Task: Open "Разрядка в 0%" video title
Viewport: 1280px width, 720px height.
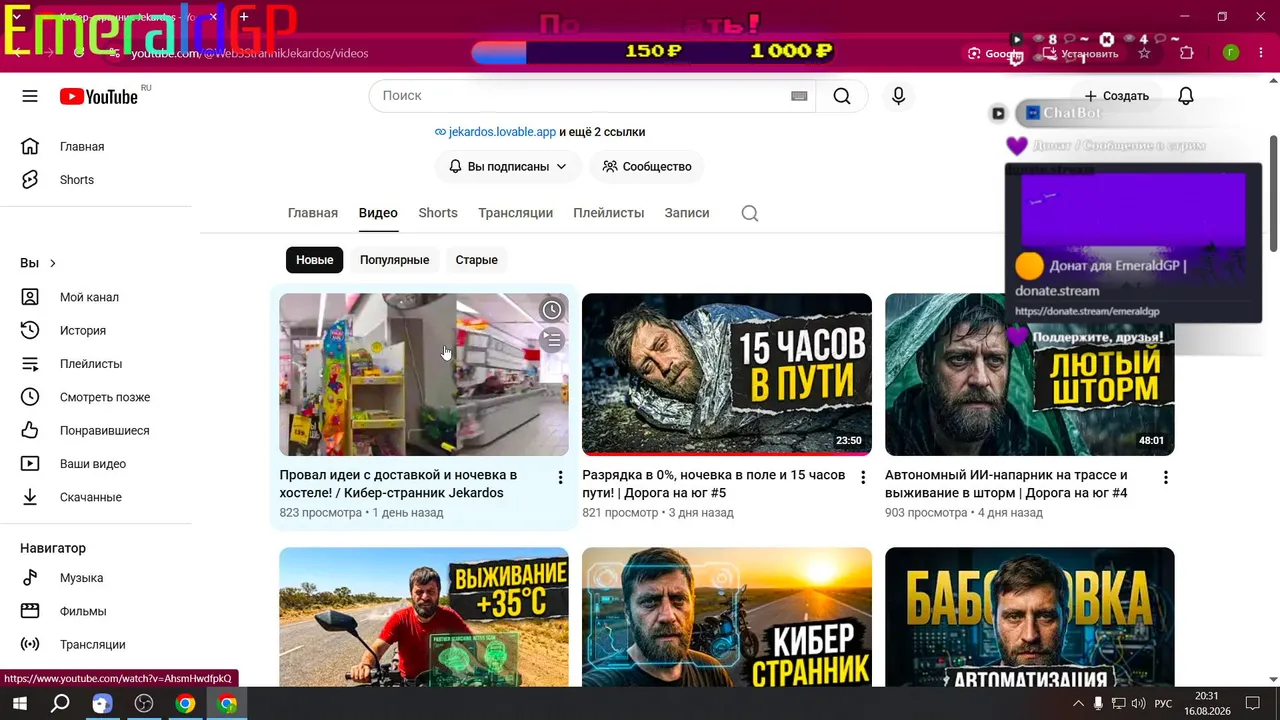Action: (x=713, y=484)
